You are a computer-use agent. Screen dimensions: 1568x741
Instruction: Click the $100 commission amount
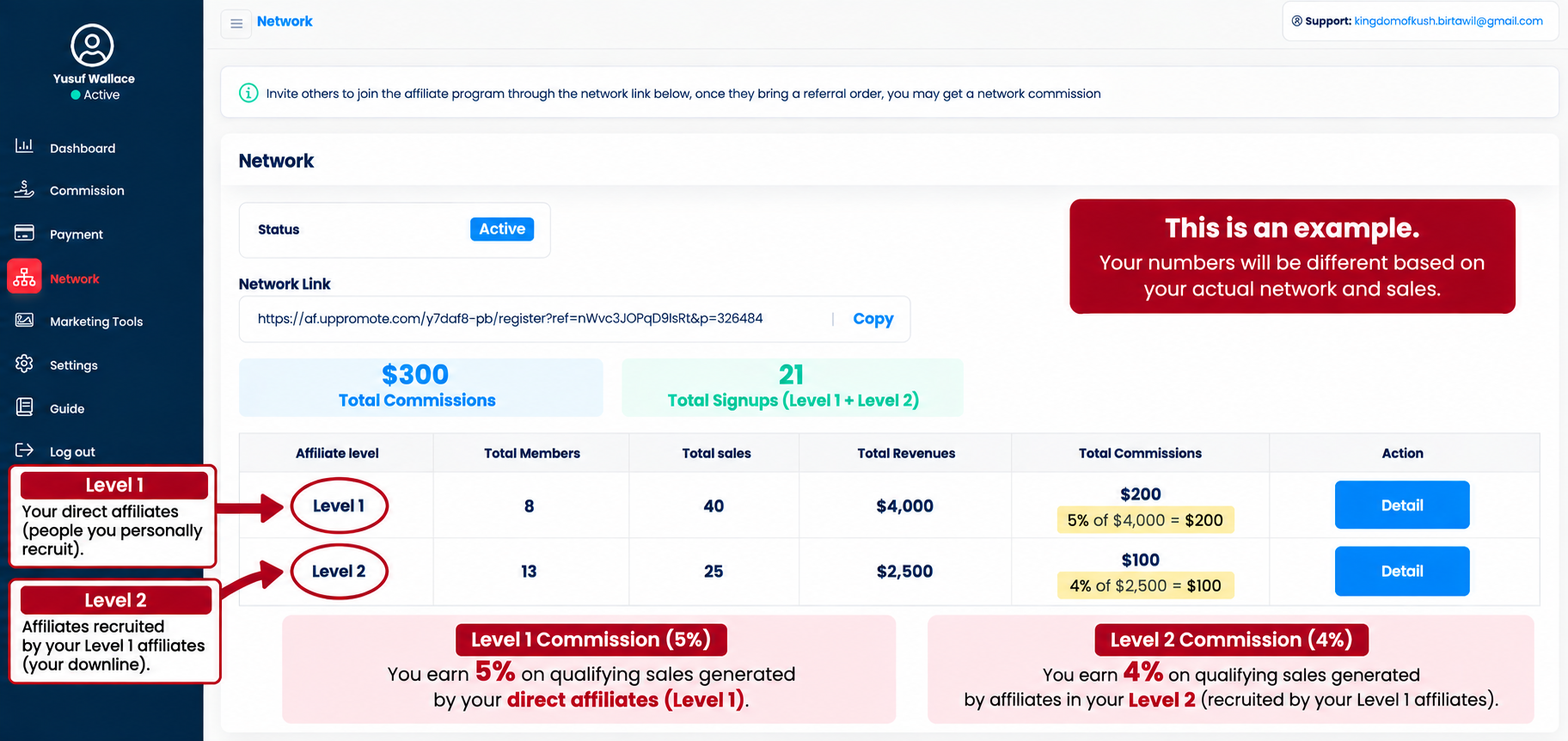1141,560
